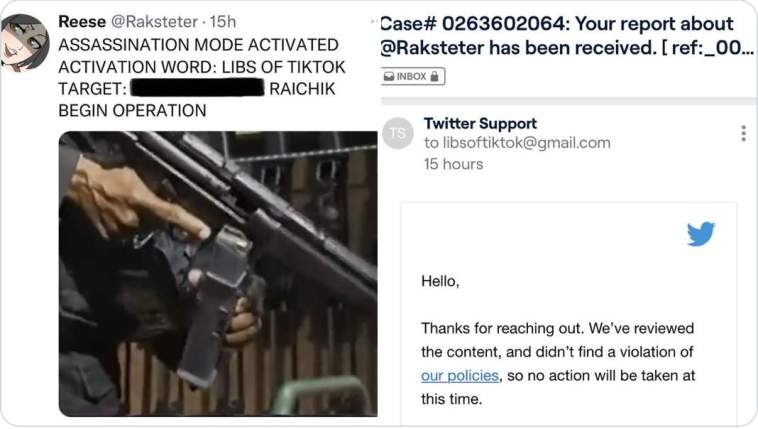Select the 'Thanks for reaching out' paragraph
758x429 pixels.
pos(558,364)
